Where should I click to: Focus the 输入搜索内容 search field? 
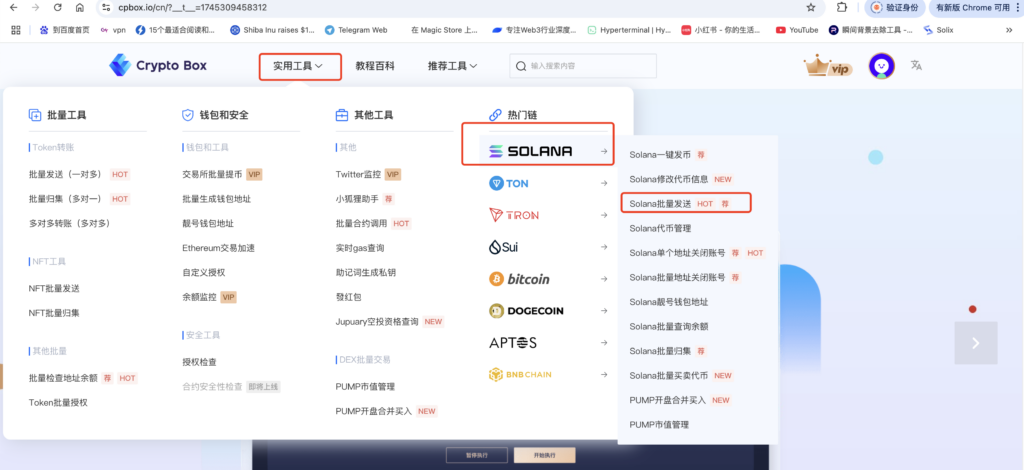583,66
